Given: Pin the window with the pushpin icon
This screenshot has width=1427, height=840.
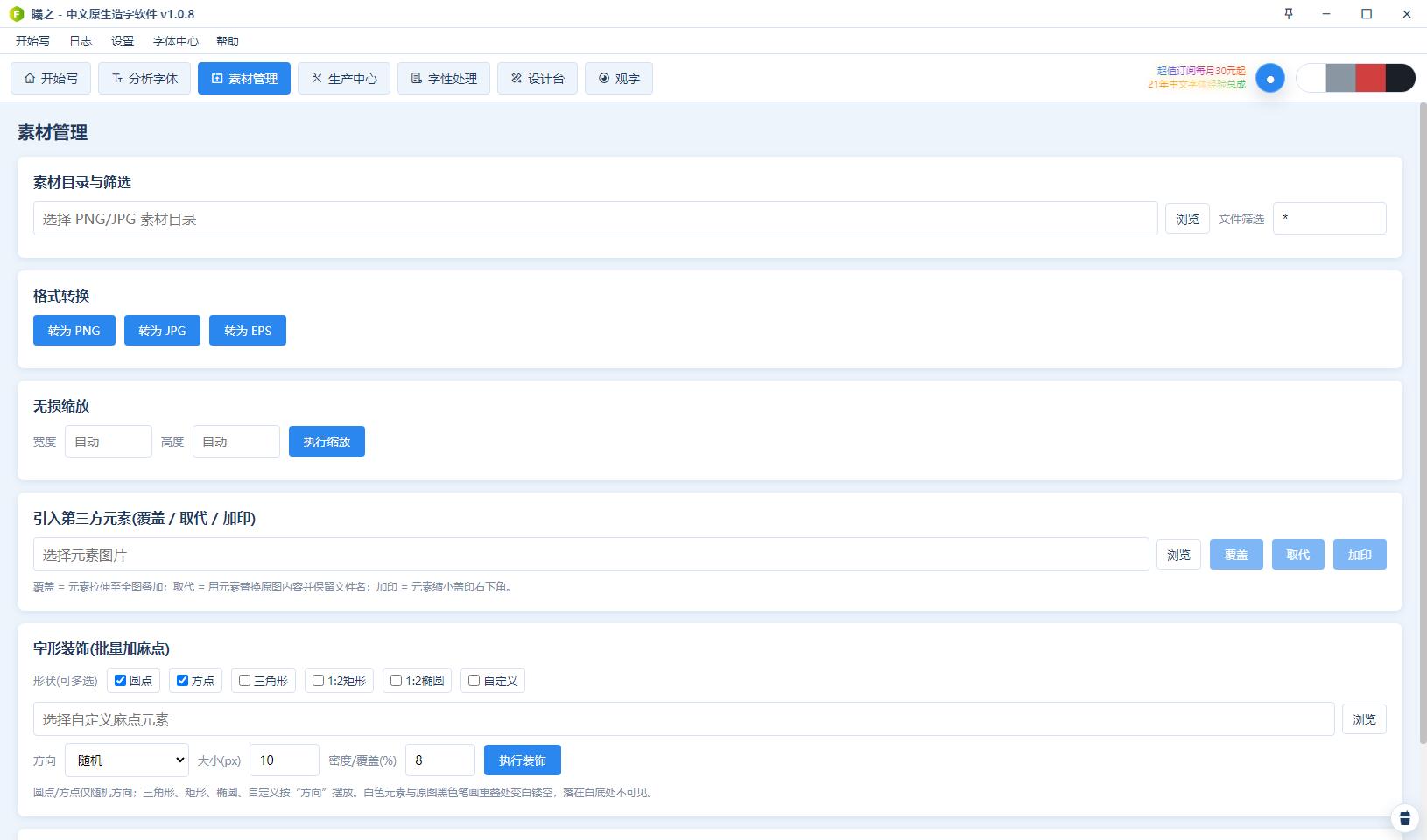Looking at the screenshot, I should [x=1289, y=13].
